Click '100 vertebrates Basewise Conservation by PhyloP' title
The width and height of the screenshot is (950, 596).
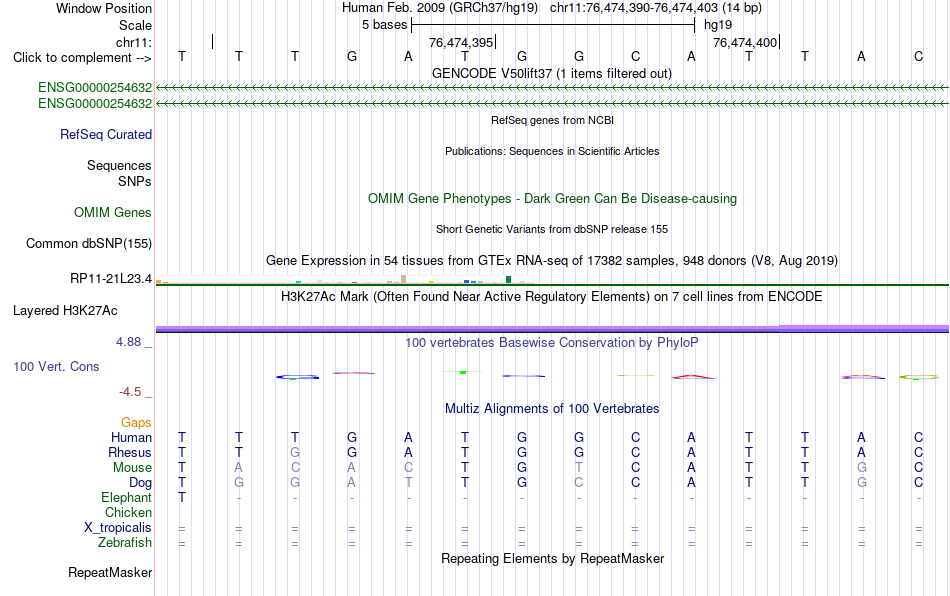(x=552, y=342)
